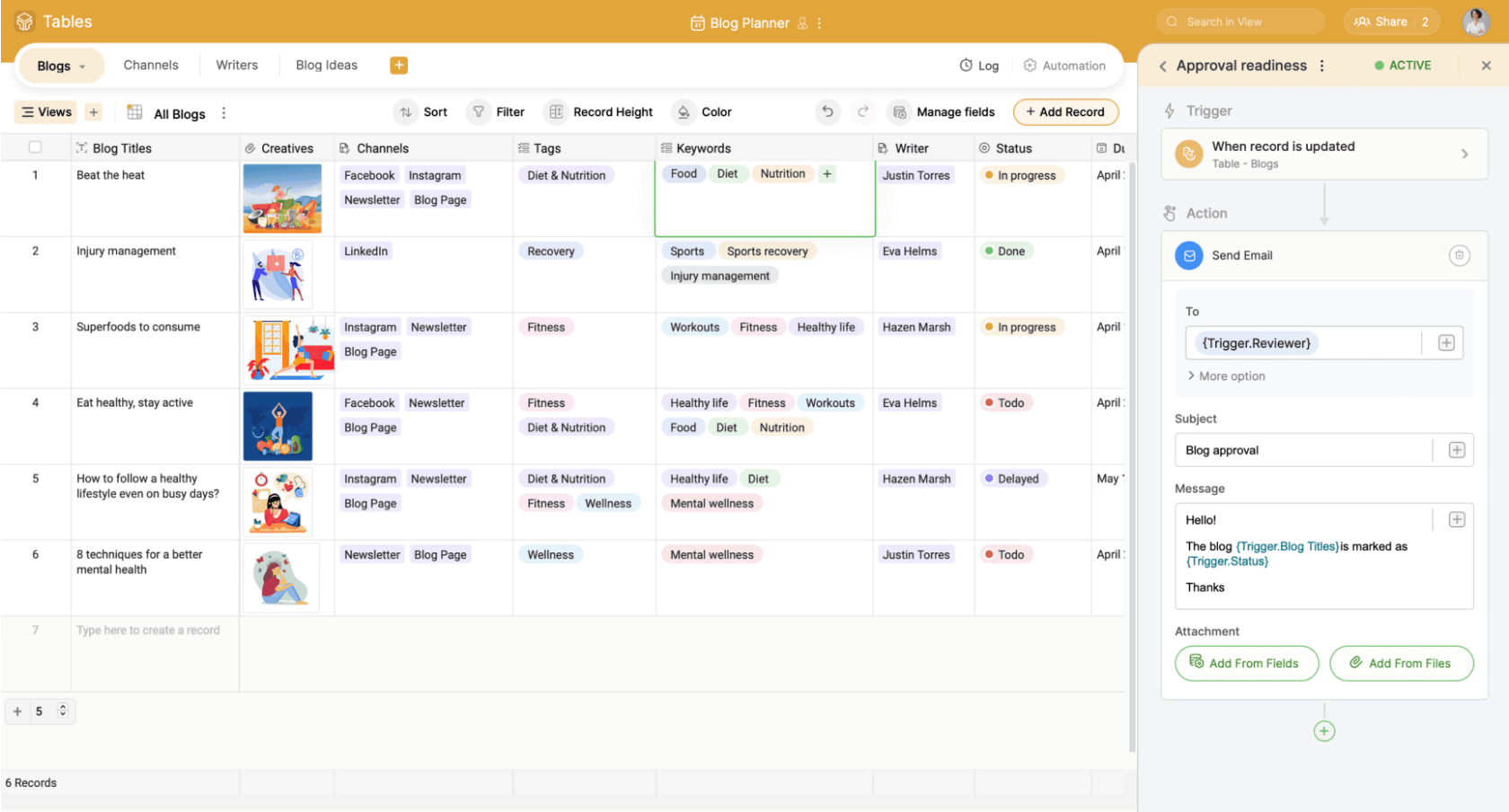
Task: Delete the Send Email action
Action: click(1459, 256)
